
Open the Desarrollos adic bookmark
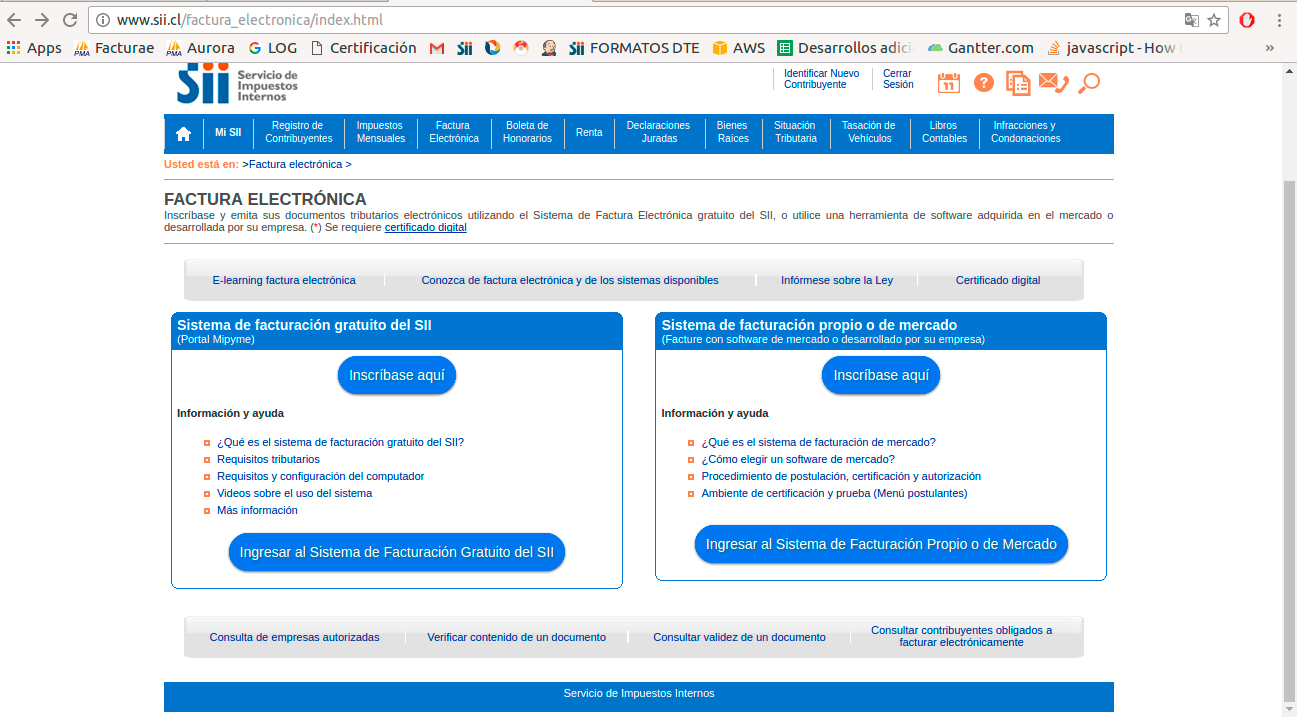[844, 48]
